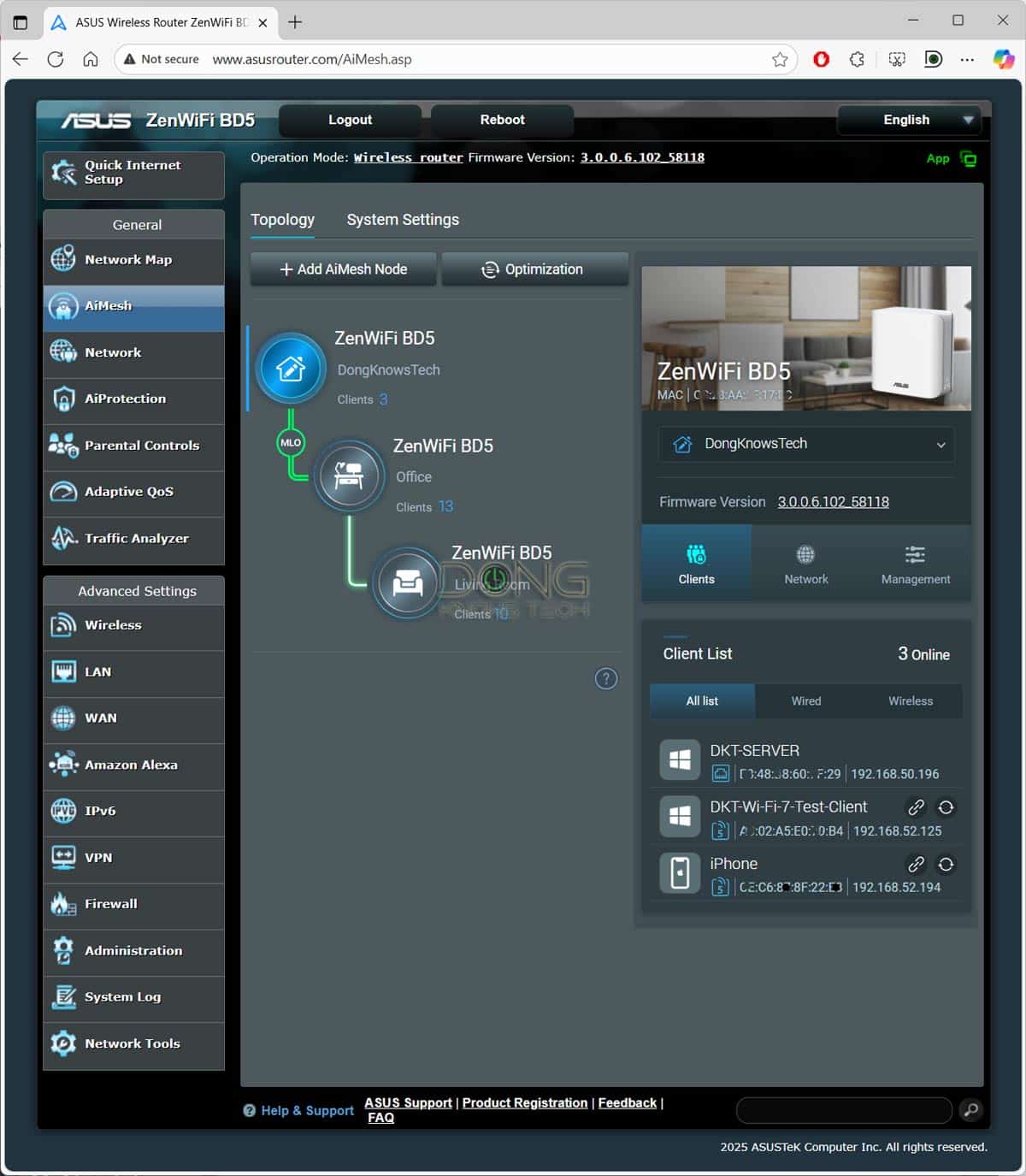Click the DKT-SERVER Windows device icon
1026x1176 pixels.
pos(680,759)
